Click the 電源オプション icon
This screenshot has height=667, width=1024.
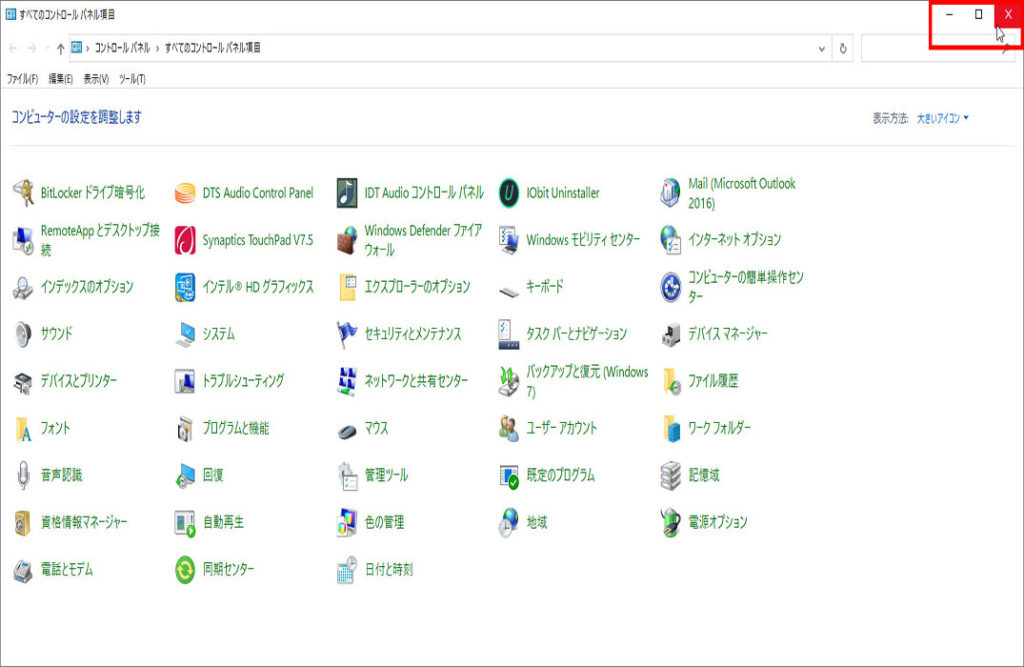671,522
